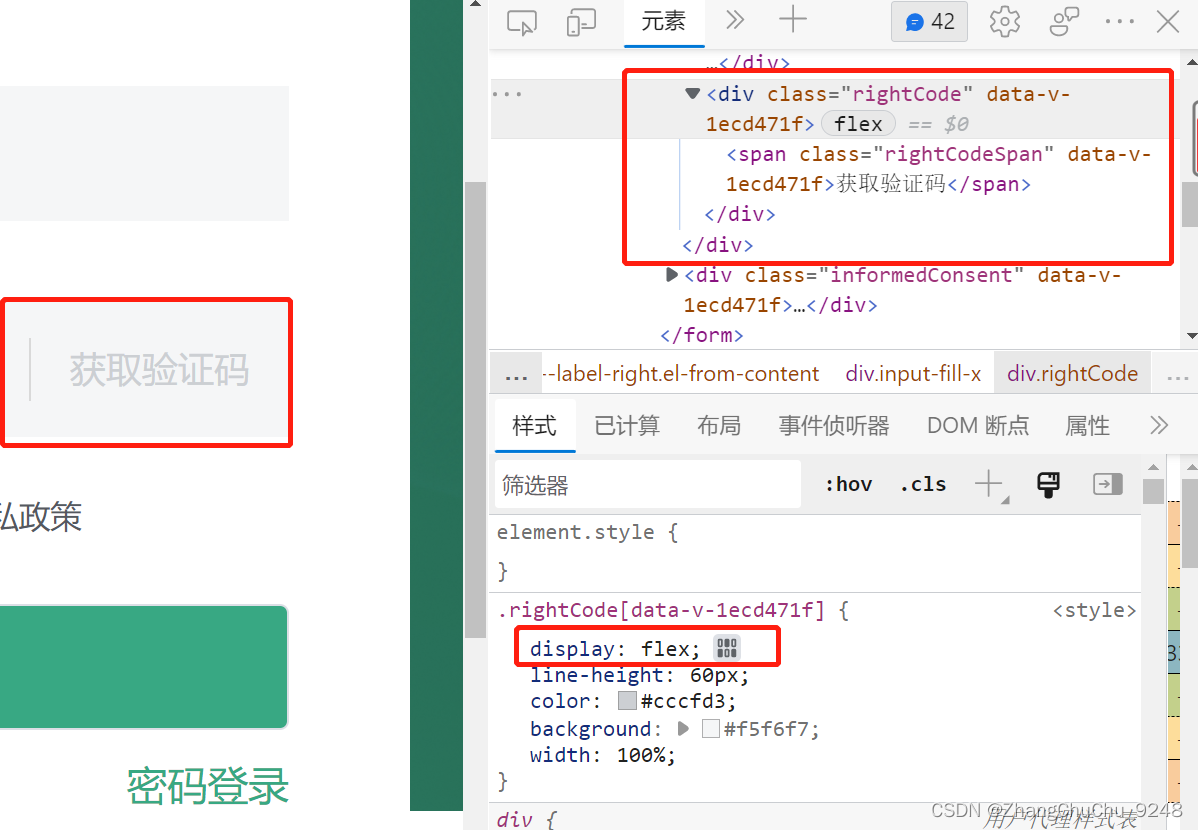Click the 密码登录 link
1198x830 pixels.
[206, 787]
